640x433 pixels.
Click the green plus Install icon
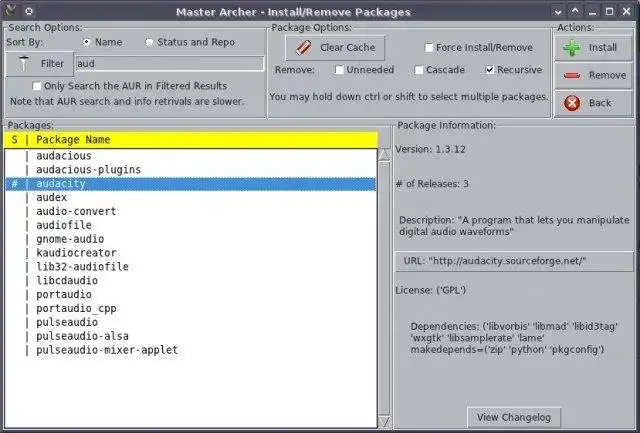click(x=572, y=48)
